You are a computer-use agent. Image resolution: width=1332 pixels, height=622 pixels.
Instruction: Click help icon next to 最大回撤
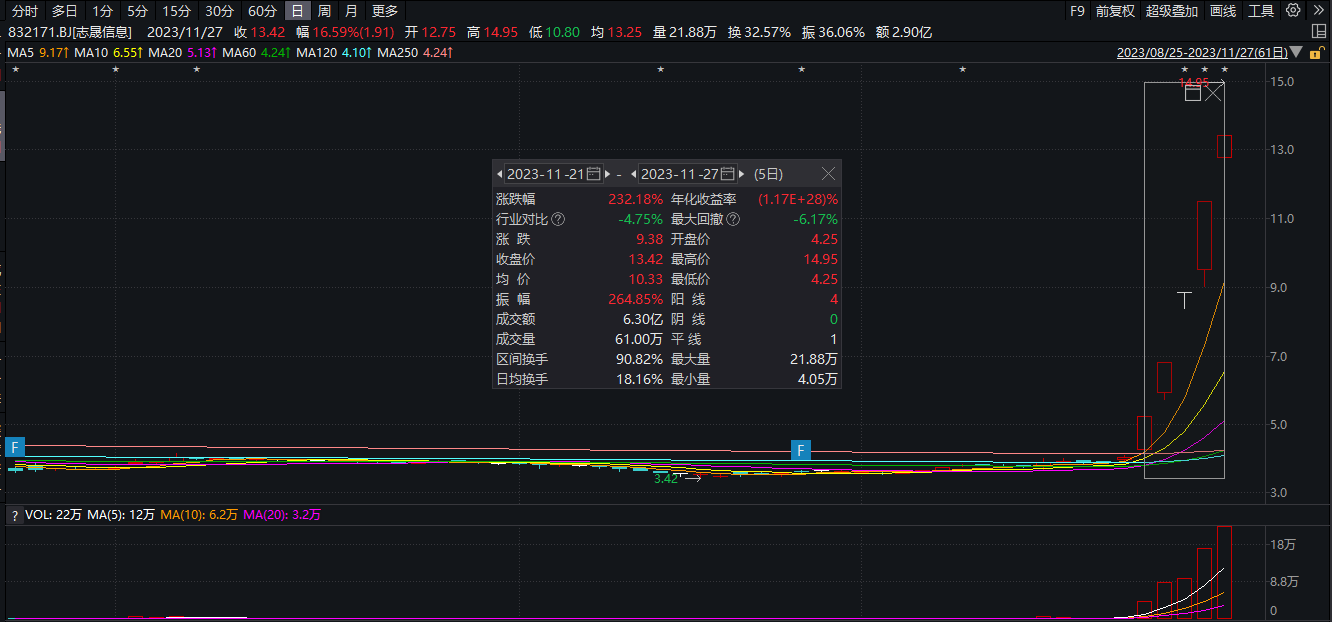(733, 219)
